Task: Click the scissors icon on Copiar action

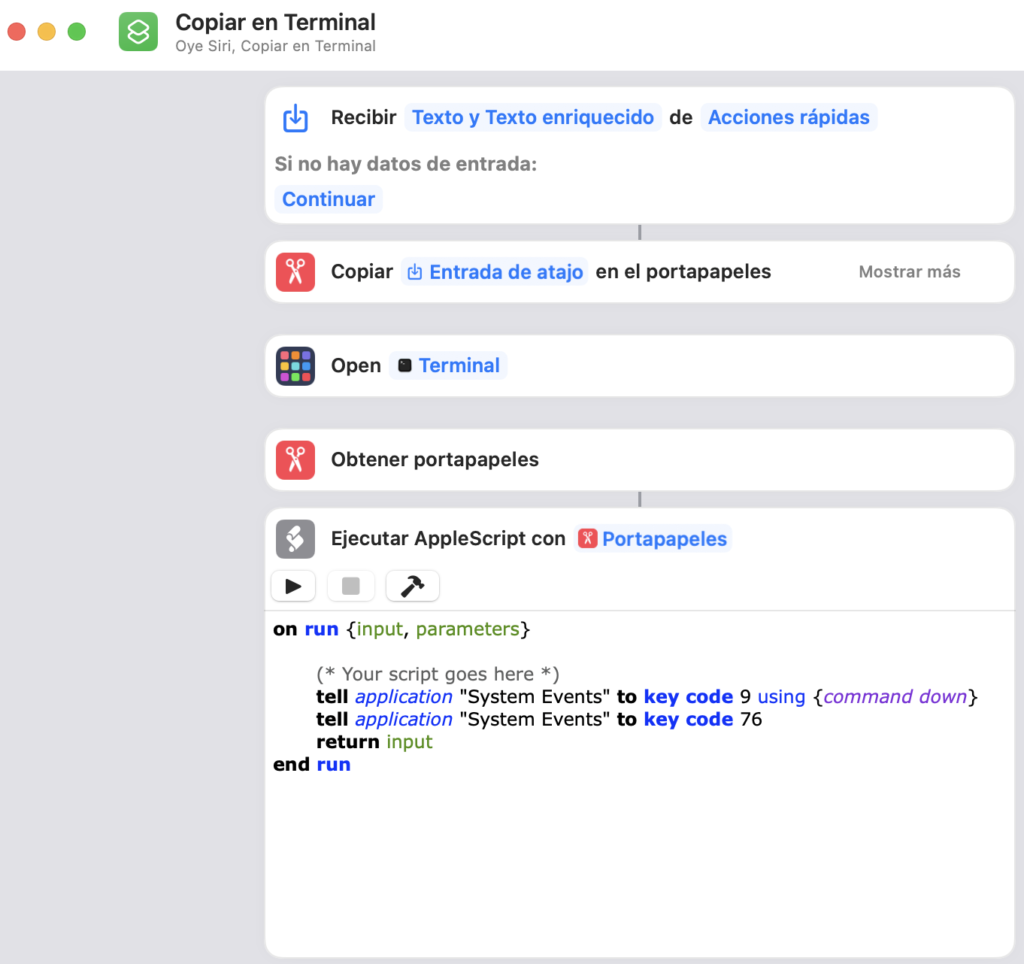Action: 295,272
